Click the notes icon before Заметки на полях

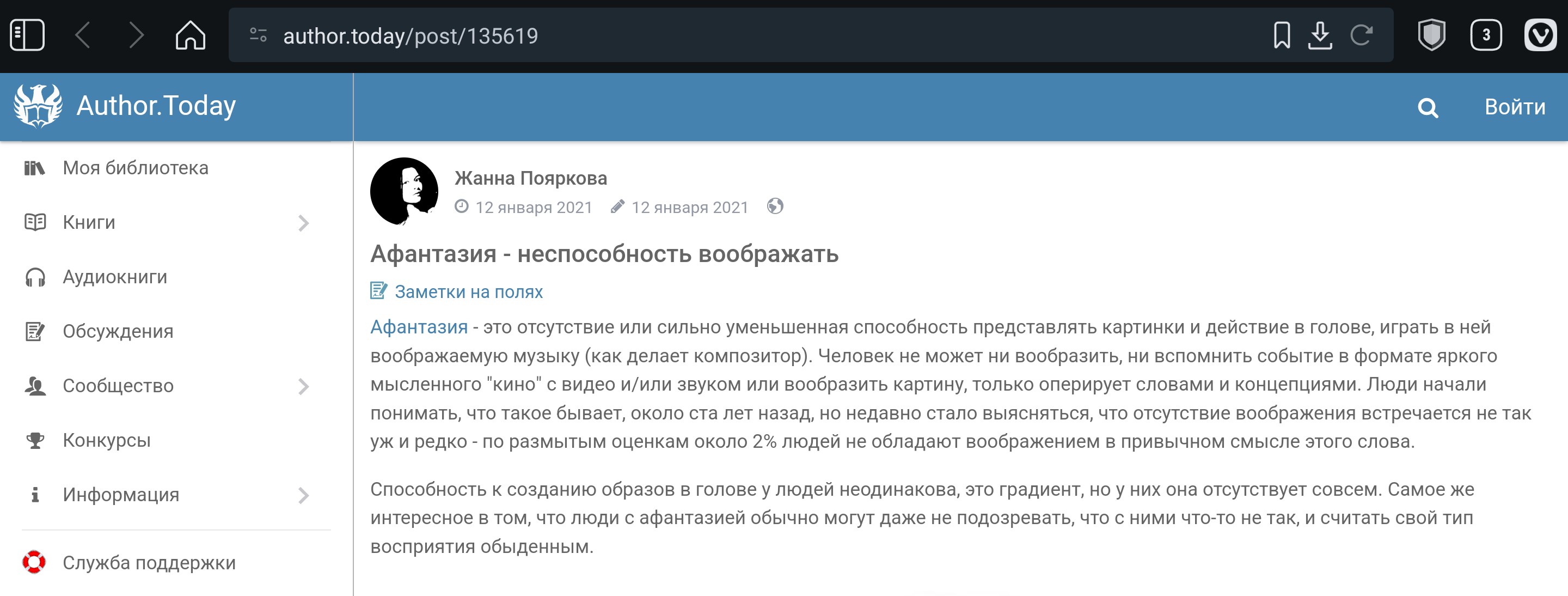point(378,291)
